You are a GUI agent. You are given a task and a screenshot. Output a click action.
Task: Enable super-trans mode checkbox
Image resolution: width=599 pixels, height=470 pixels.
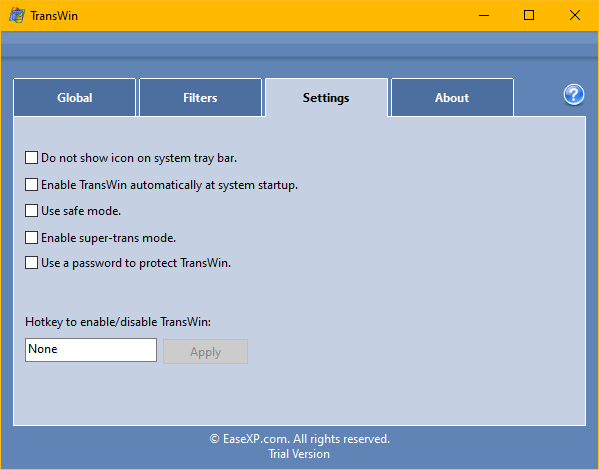tap(31, 237)
